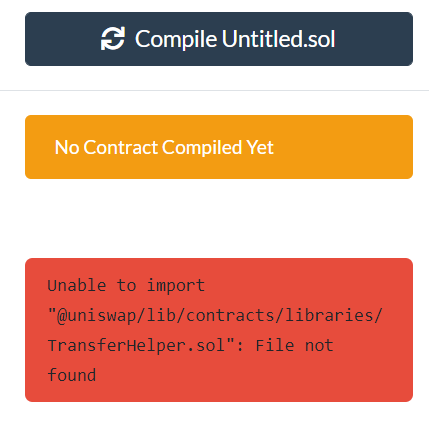This screenshot has height=432, width=429.
Task: Click the horizontal divider below the compile button
Action: pyautogui.click(x=214, y=90)
